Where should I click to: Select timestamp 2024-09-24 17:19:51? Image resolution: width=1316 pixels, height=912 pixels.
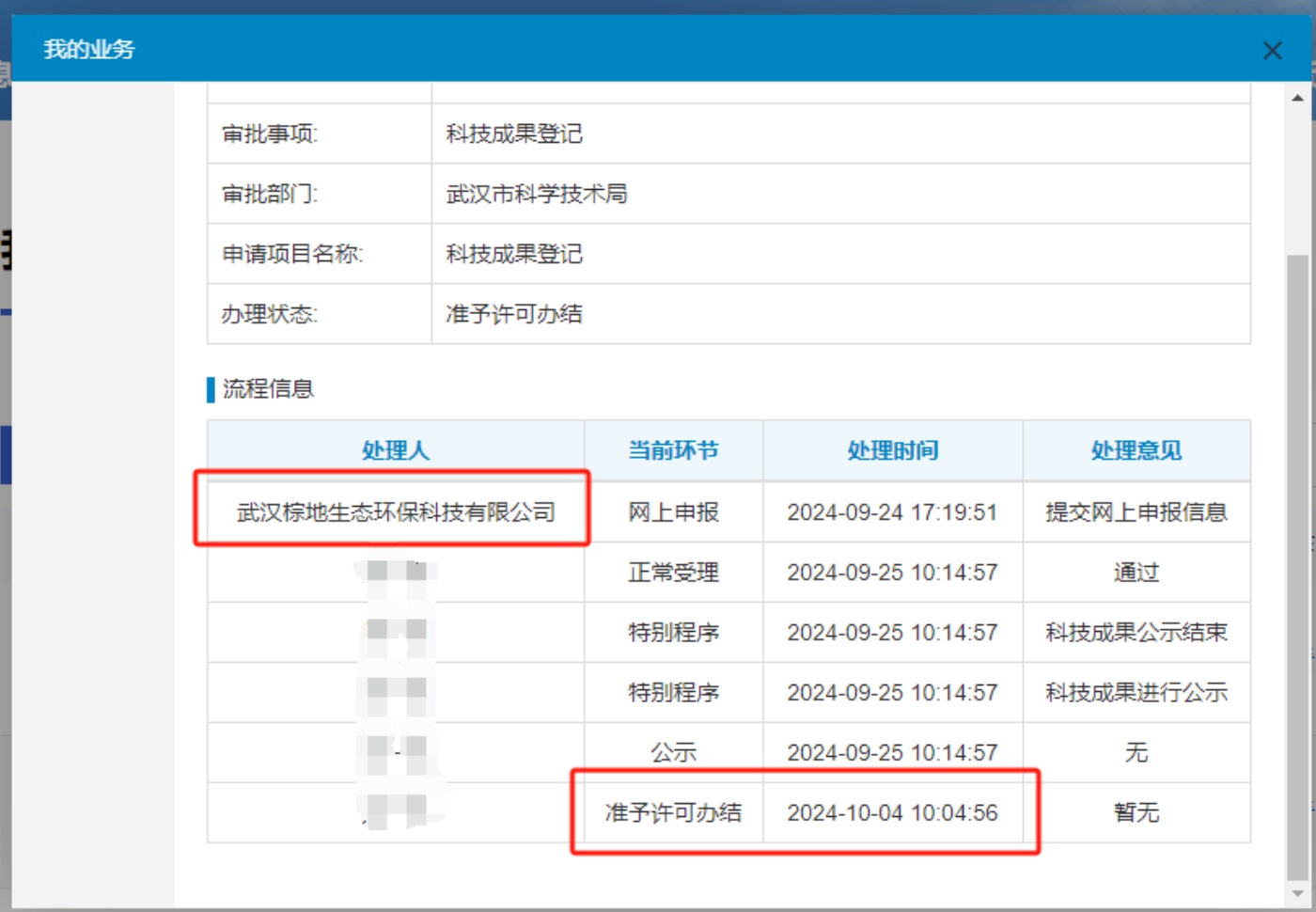[892, 512]
